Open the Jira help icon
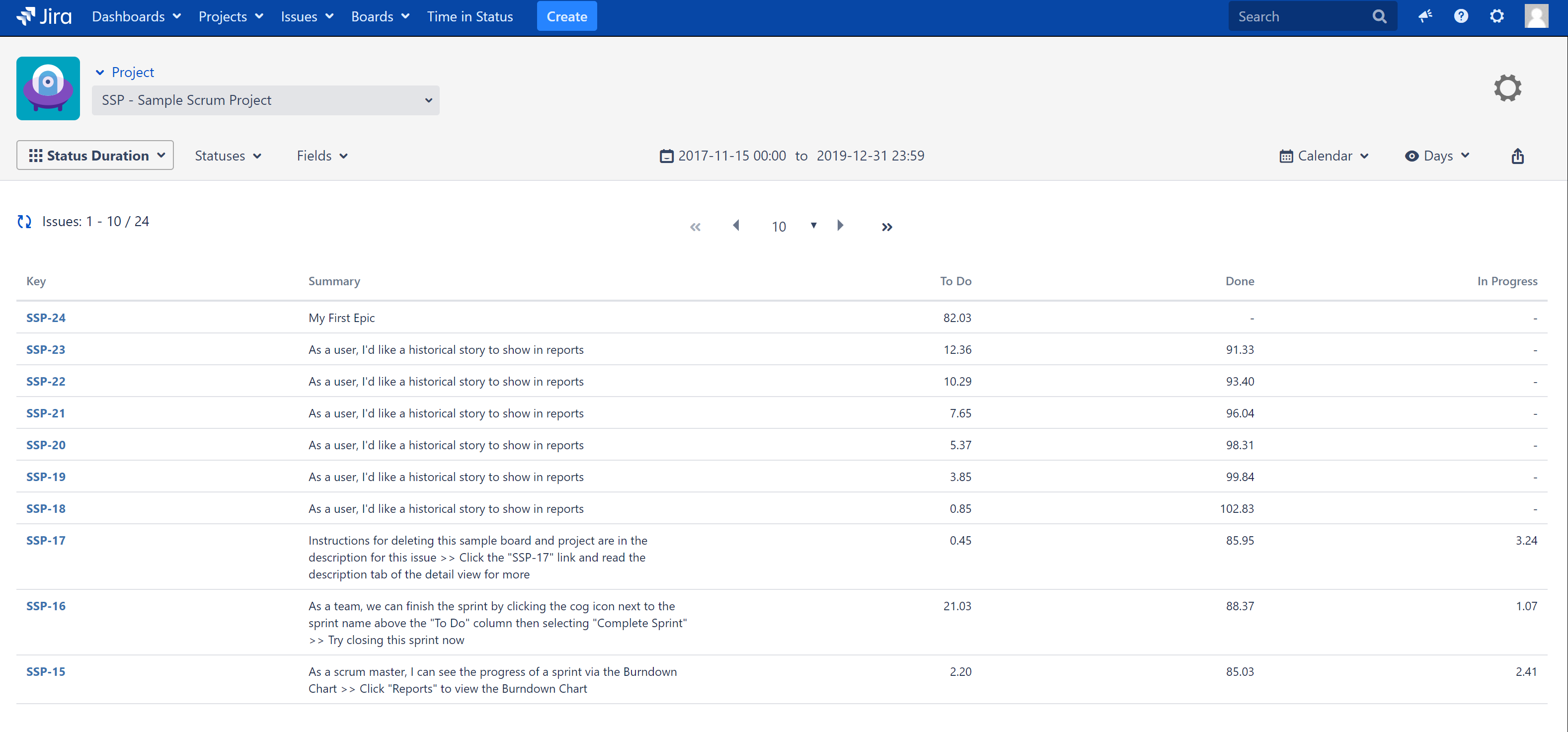Image resolution: width=1568 pixels, height=732 pixels. [x=1460, y=16]
